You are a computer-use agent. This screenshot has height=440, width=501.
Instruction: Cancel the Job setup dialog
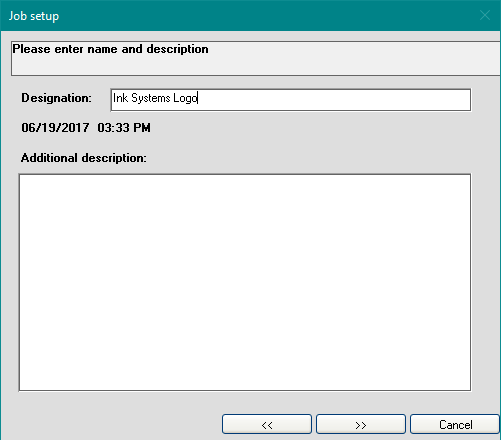tap(455, 424)
